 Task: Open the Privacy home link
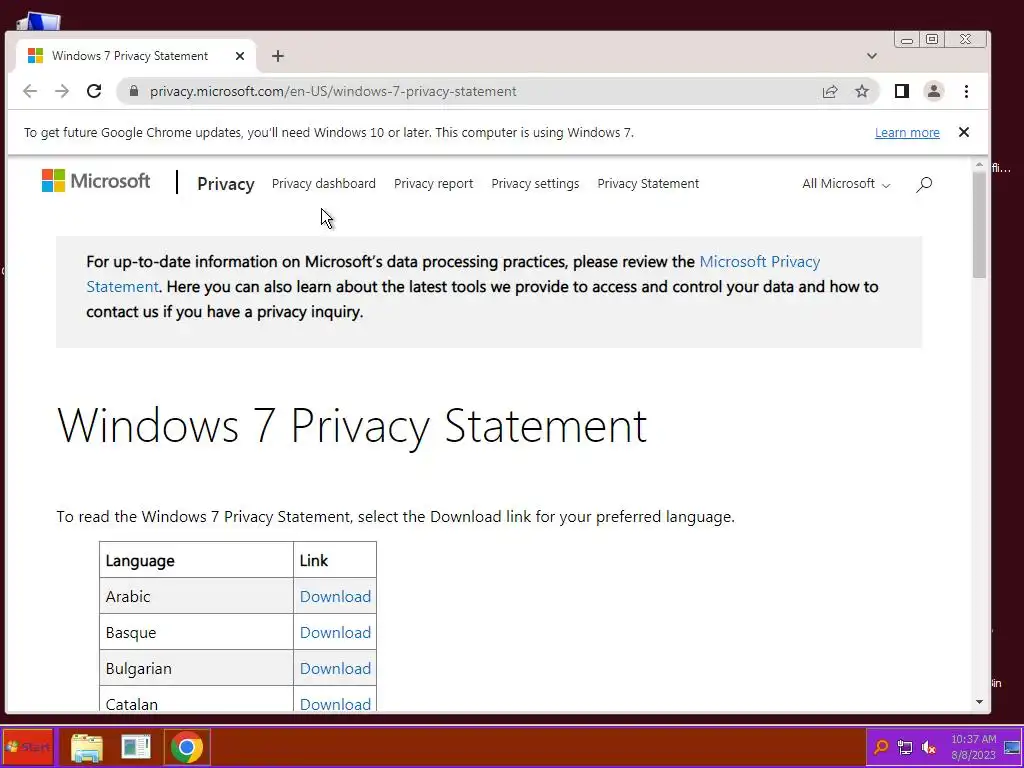[x=226, y=184]
